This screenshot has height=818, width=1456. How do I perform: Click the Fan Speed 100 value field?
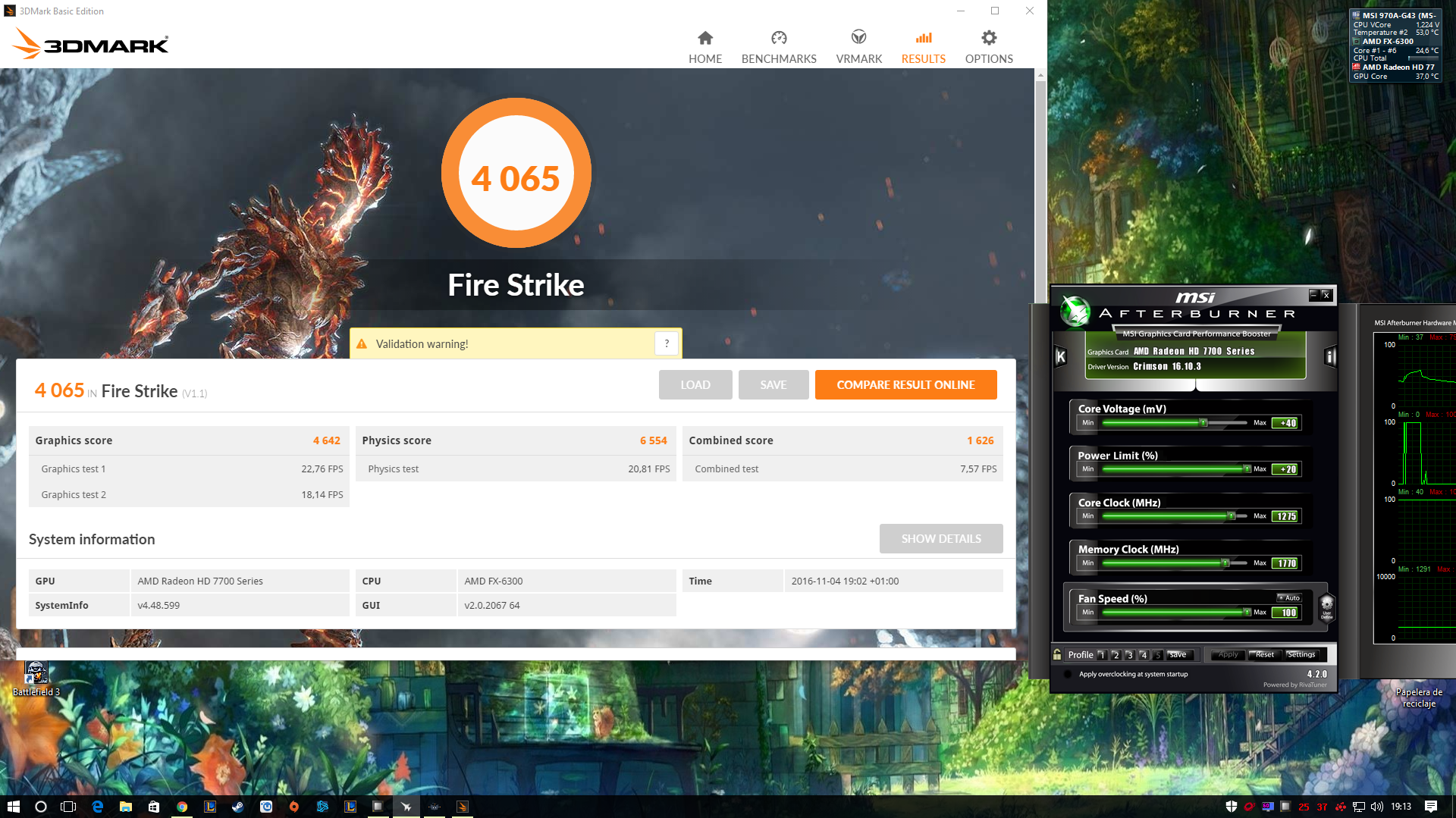pyautogui.click(x=1286, y=613)
